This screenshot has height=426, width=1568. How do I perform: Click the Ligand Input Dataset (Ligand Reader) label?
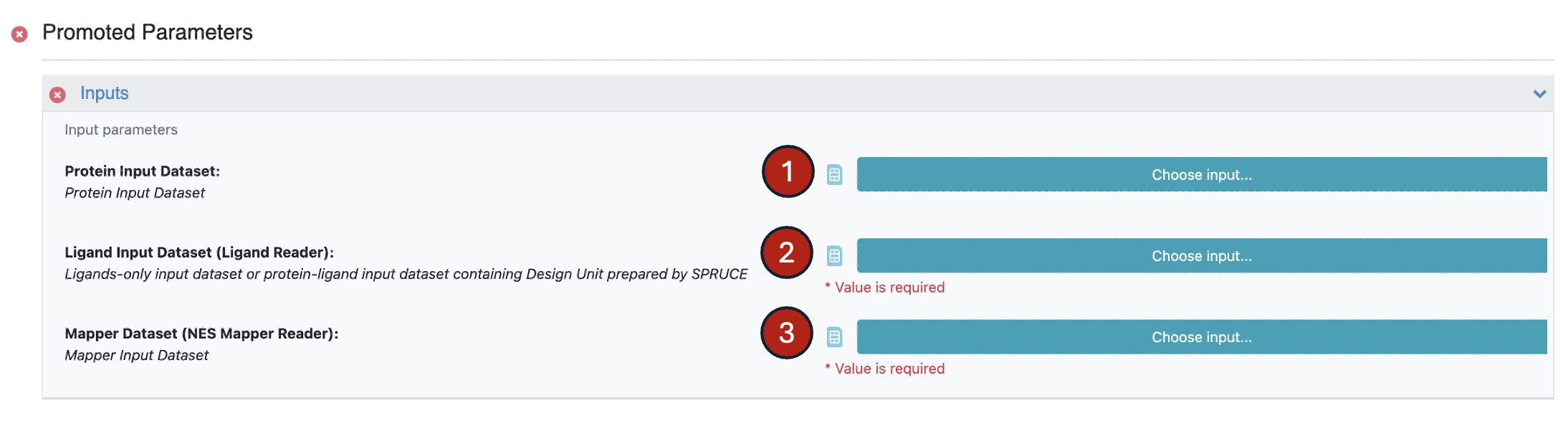coord(199,252)
